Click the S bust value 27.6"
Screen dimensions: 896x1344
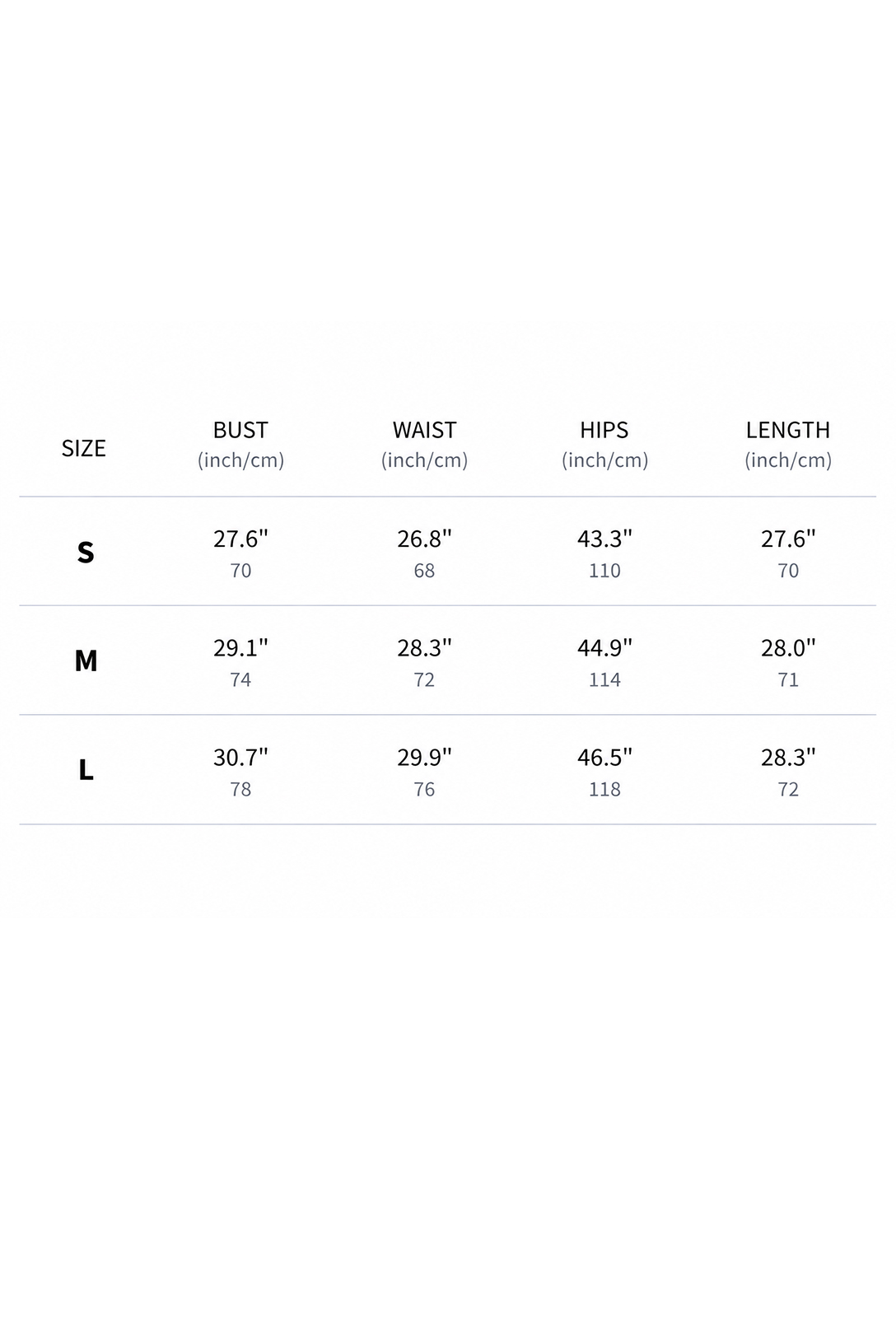(x=240, y=539)
